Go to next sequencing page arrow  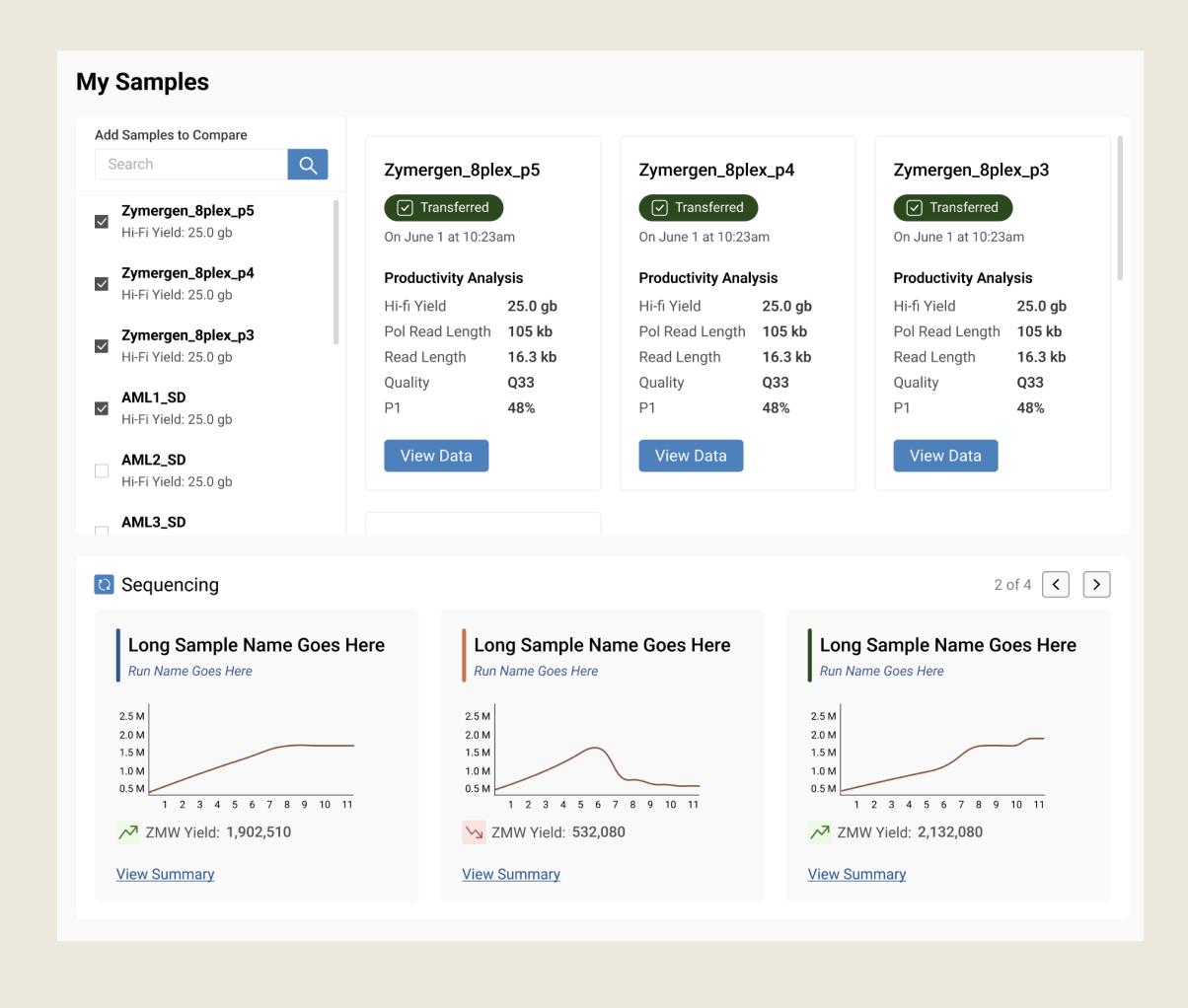click(x=1097, y=585)
